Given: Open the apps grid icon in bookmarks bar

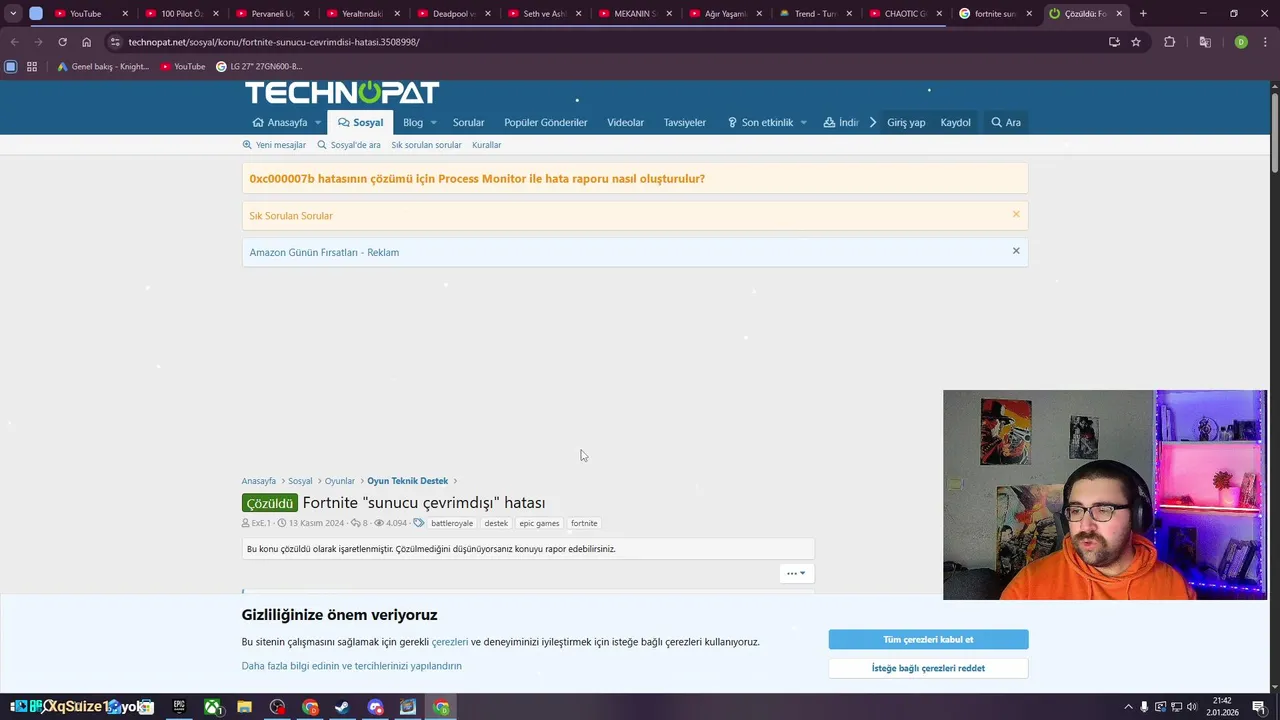Looking at the screenshot, I should (32, 67).
